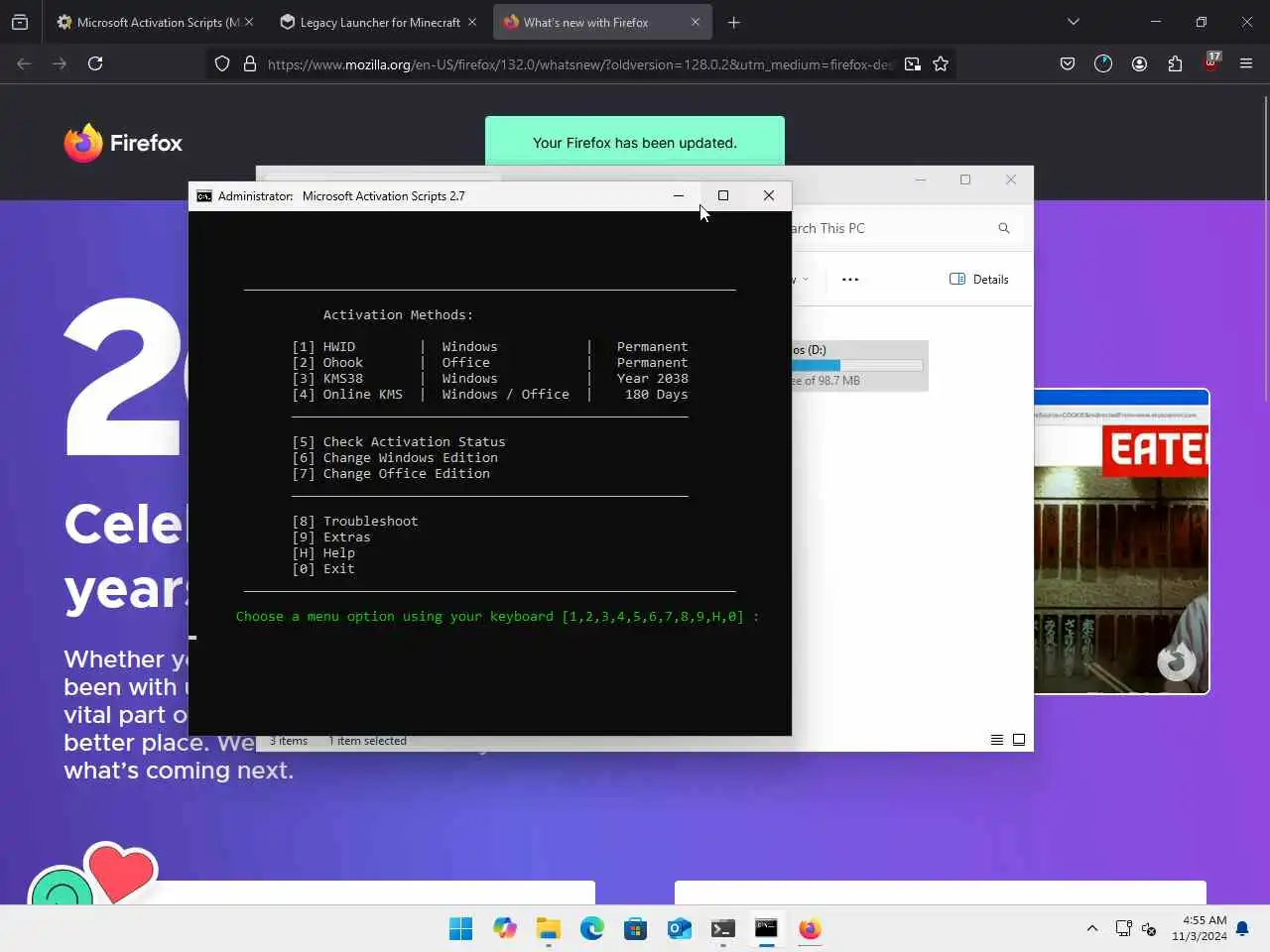Open the tracking protection shield icon
Screen dimensions: 1270x952
222,63
